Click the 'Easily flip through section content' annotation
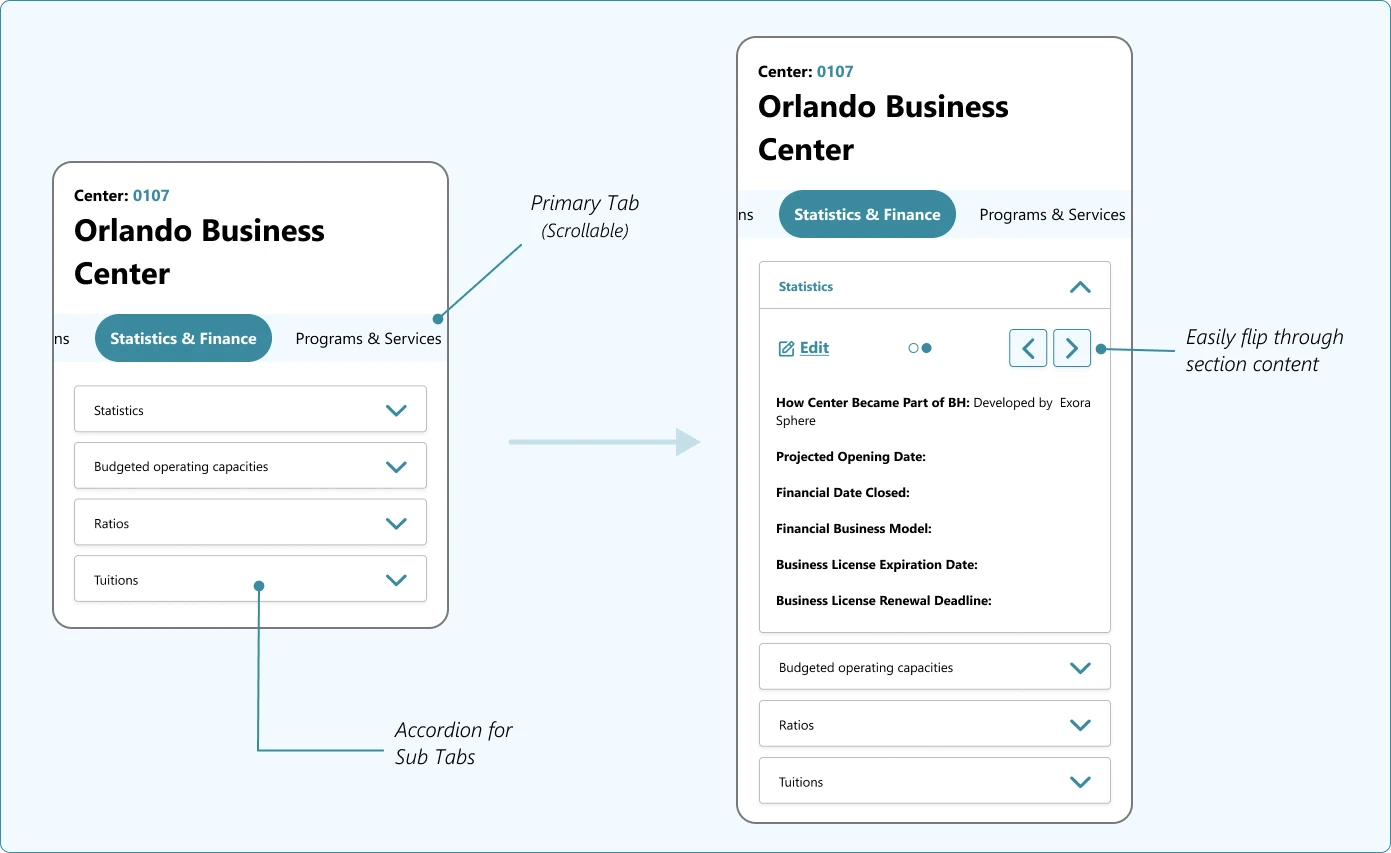1391x853 pixels. 1264,350
